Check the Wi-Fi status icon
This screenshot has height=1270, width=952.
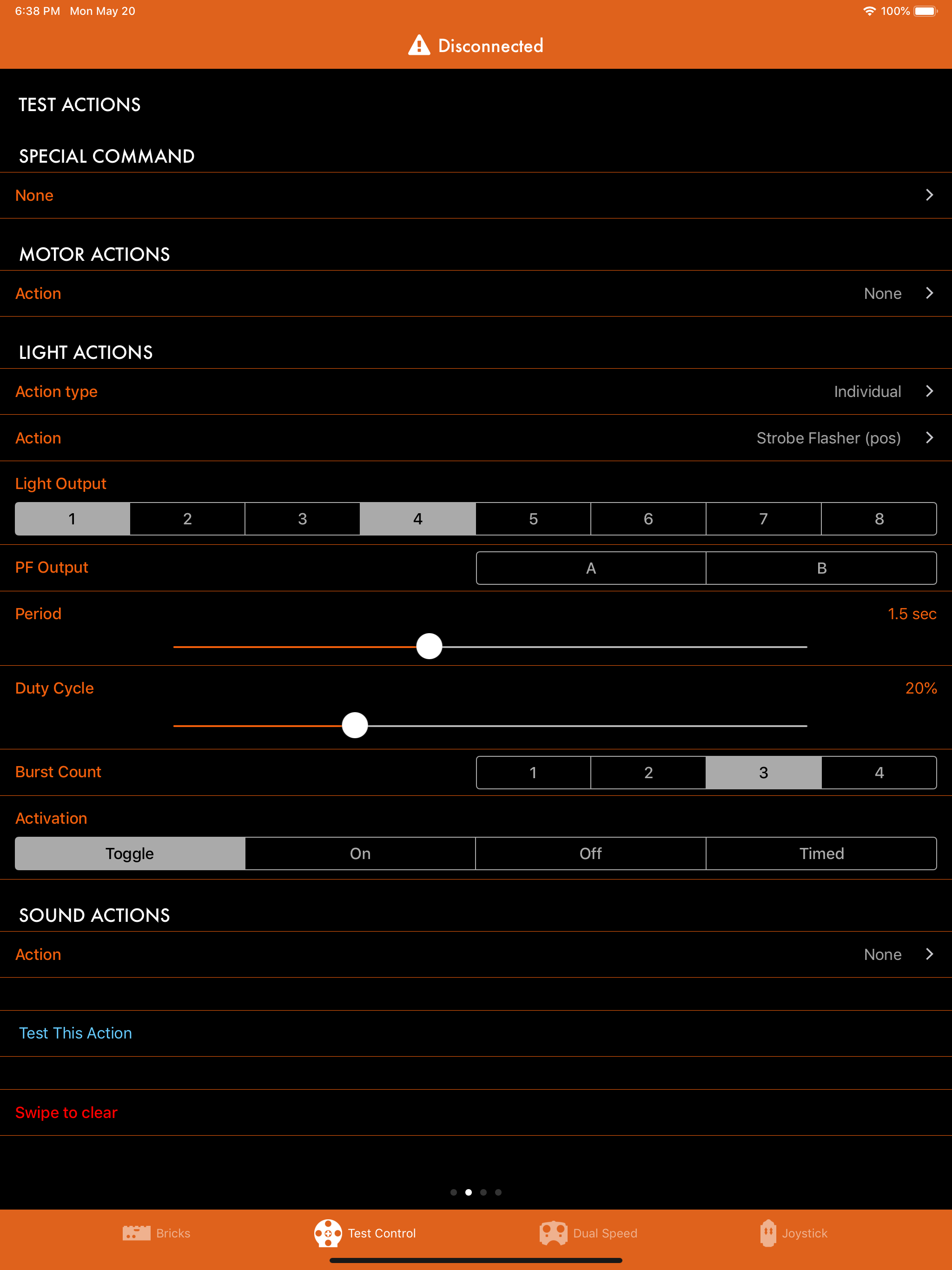point(869,11)
